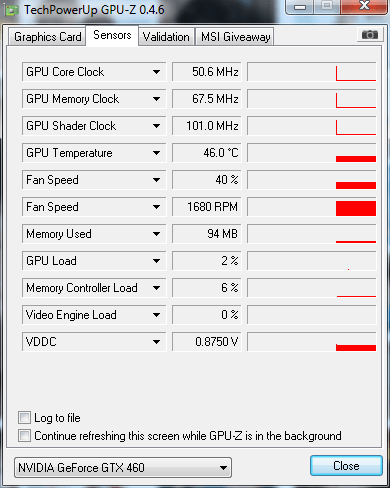Switch to the Graphics Card tab
Screen dimensions: 390x488
coord(47,37)
